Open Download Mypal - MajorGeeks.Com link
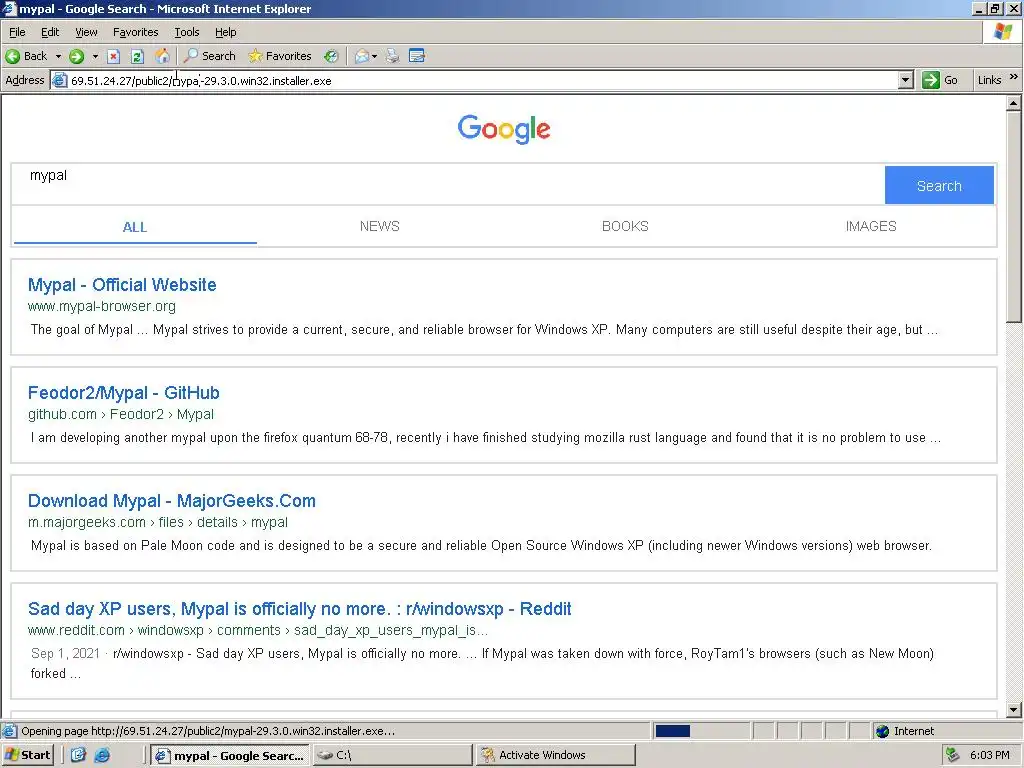This screenshot has height=768, width=1024. [x=172, y=501]
